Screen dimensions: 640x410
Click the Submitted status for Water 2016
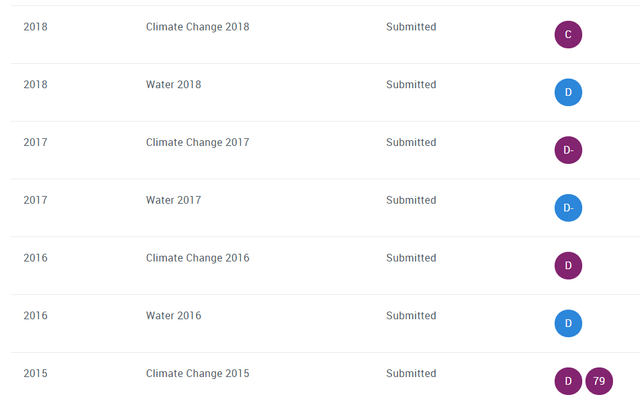(411, 316)
